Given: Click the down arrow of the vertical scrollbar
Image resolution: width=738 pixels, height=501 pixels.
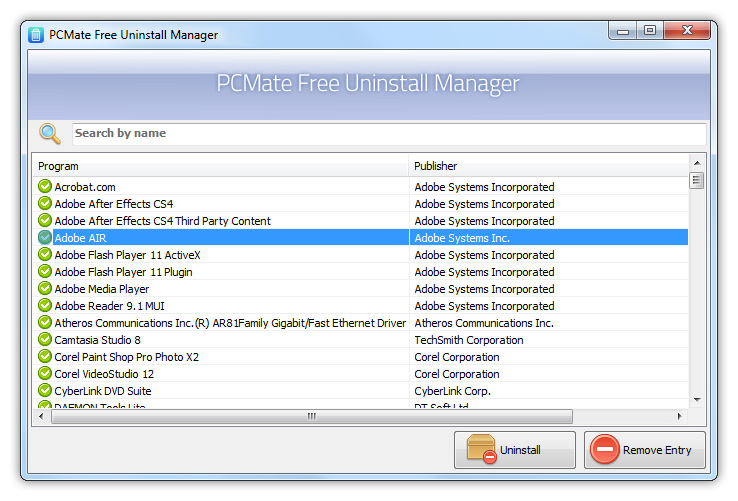Looking at the screenshot, I should click(x=697, y=400).
